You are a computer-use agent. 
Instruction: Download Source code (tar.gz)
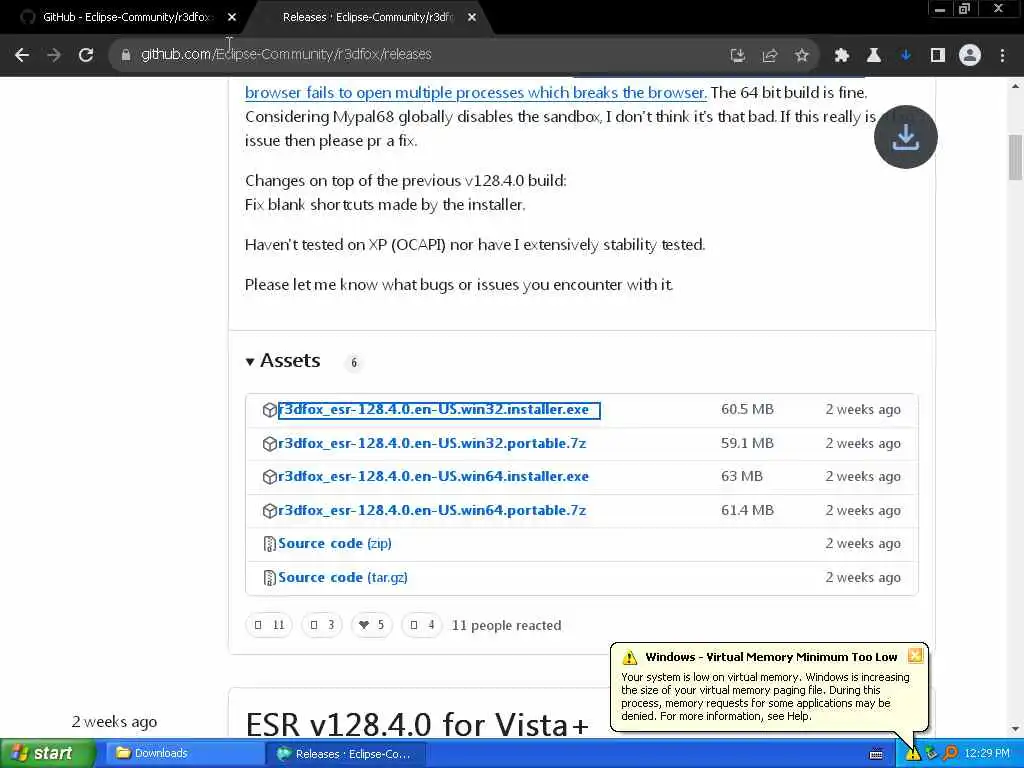pos(343,577)
